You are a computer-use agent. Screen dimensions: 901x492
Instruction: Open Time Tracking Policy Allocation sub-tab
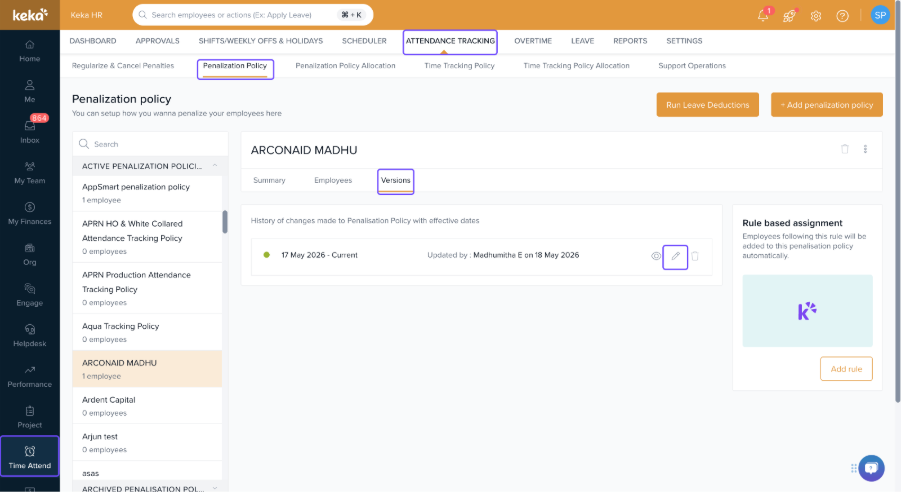576,66
